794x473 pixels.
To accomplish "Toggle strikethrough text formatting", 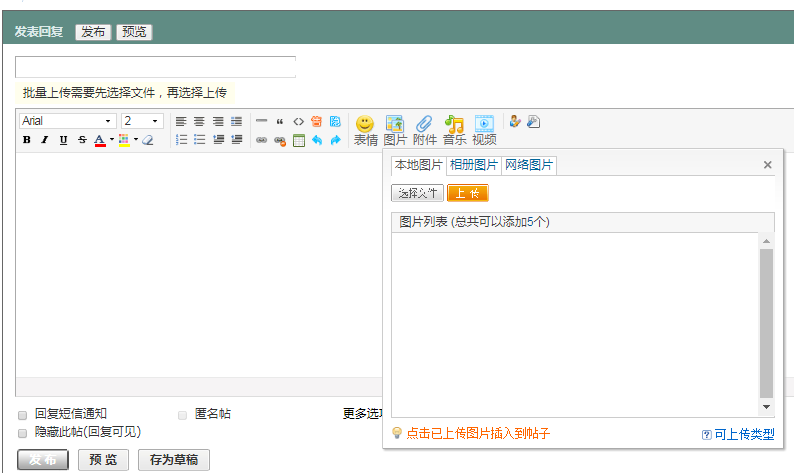I will tap(82, 140).
